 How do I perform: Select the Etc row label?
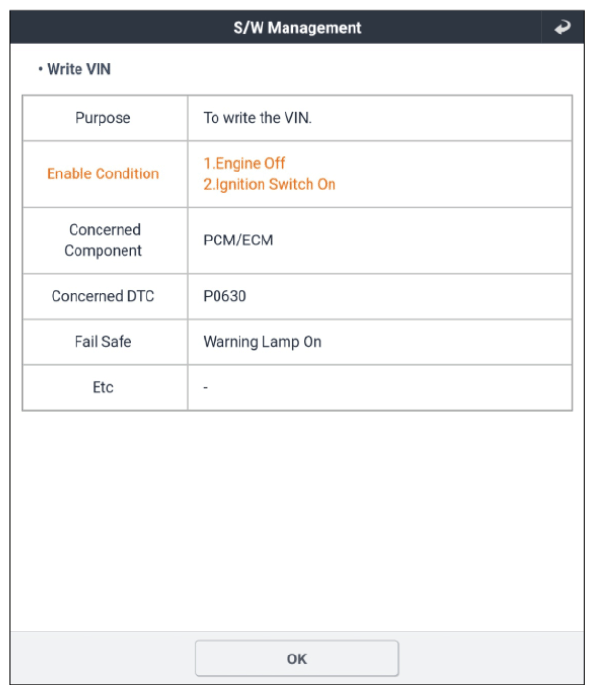pyautogui.click(x=103, y=387)
